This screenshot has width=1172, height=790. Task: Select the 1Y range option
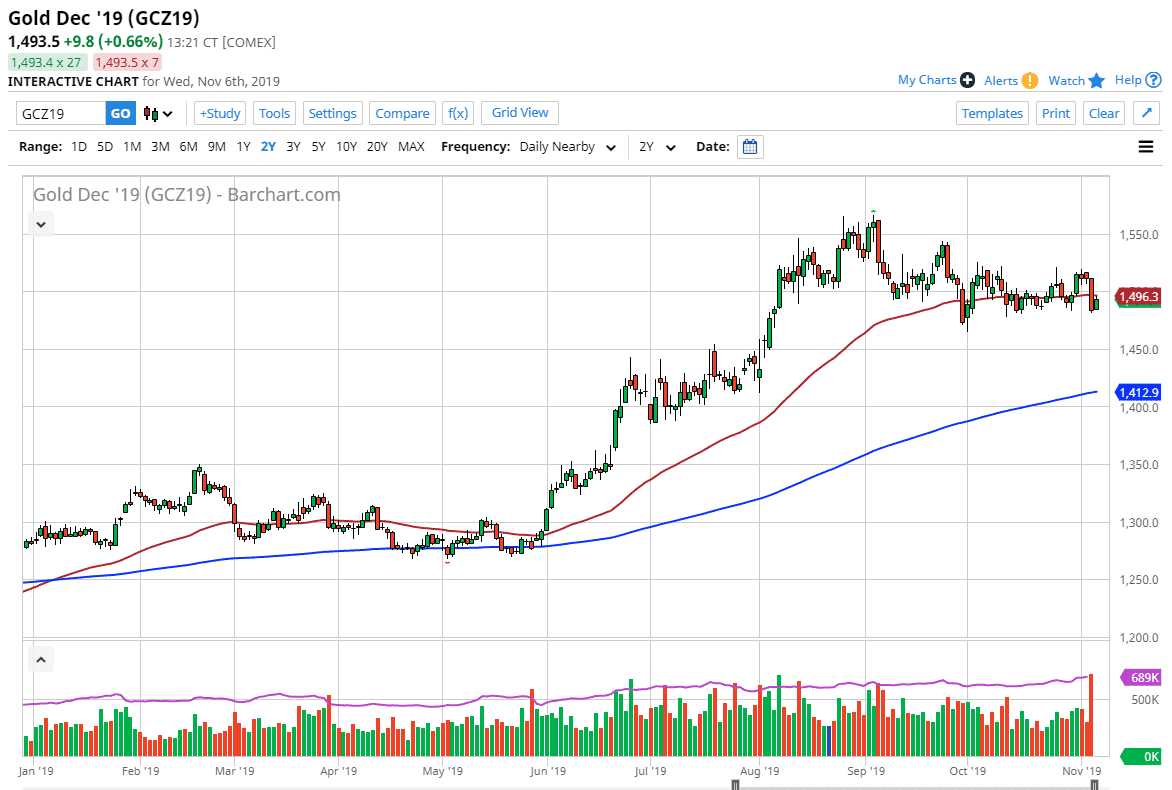pos(243,146)
